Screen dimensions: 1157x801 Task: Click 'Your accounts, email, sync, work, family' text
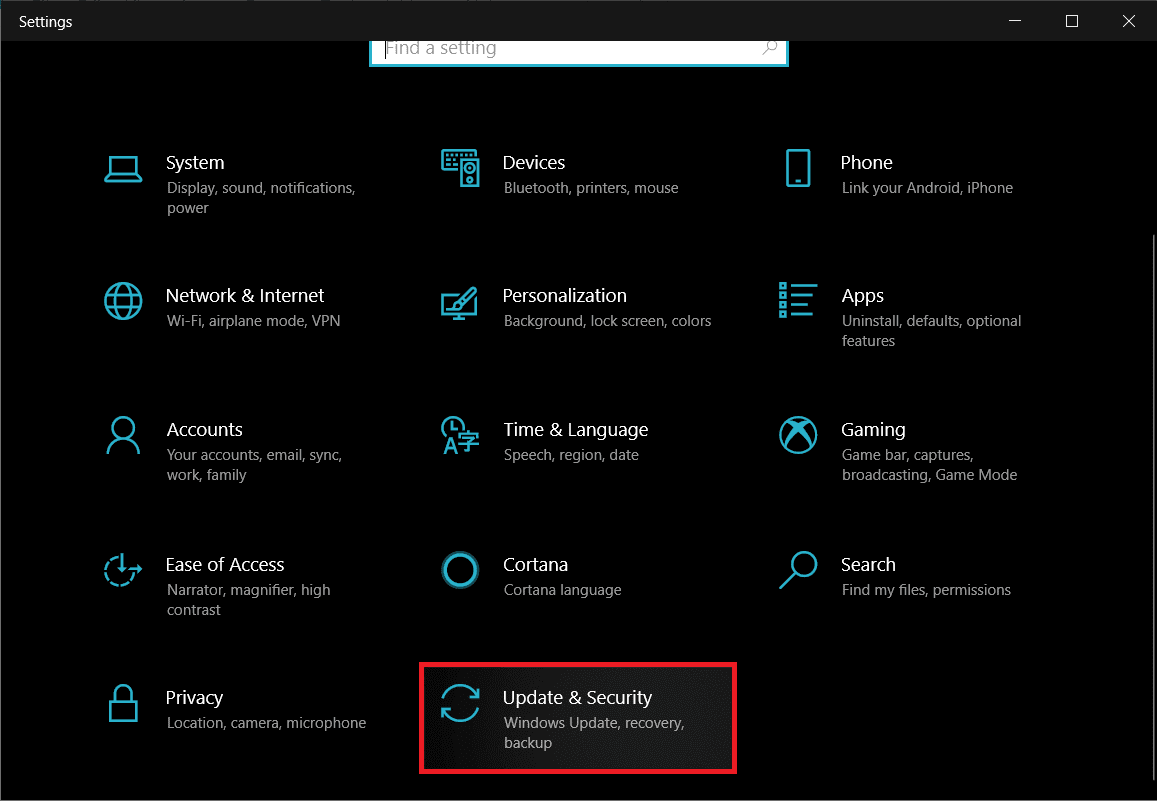coord(254,465)
